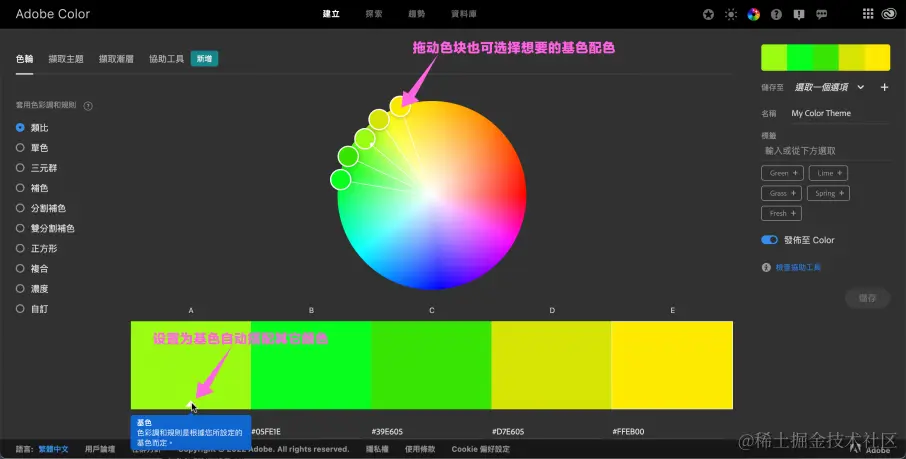Screen dimensions: 906x459
Task: Click the info icon beside 檢查協助工具
Action: 766,268
